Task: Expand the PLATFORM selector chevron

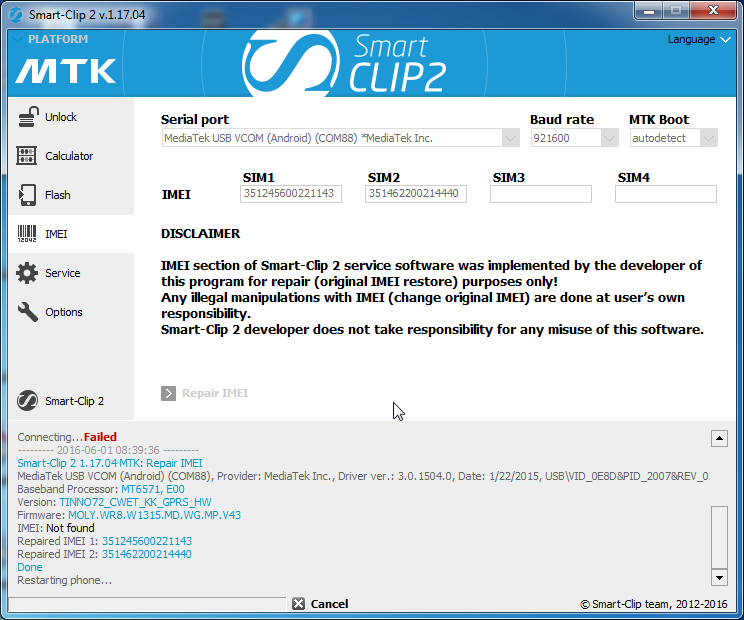Action: click(18, 39)
